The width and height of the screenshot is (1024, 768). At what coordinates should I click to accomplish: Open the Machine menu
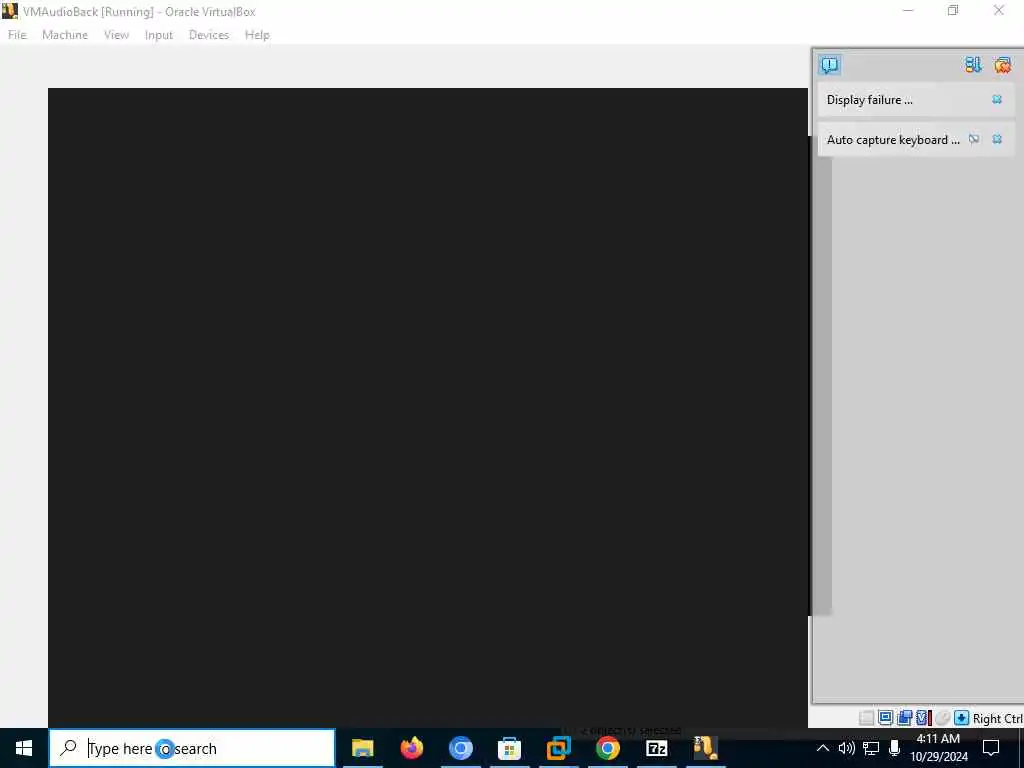[65, 35]
